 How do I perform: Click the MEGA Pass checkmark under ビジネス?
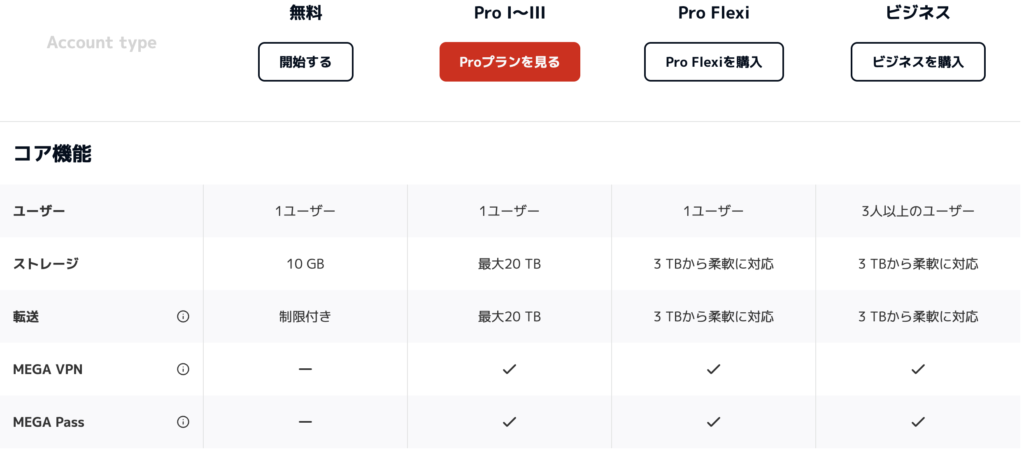(x=918, y=422)
